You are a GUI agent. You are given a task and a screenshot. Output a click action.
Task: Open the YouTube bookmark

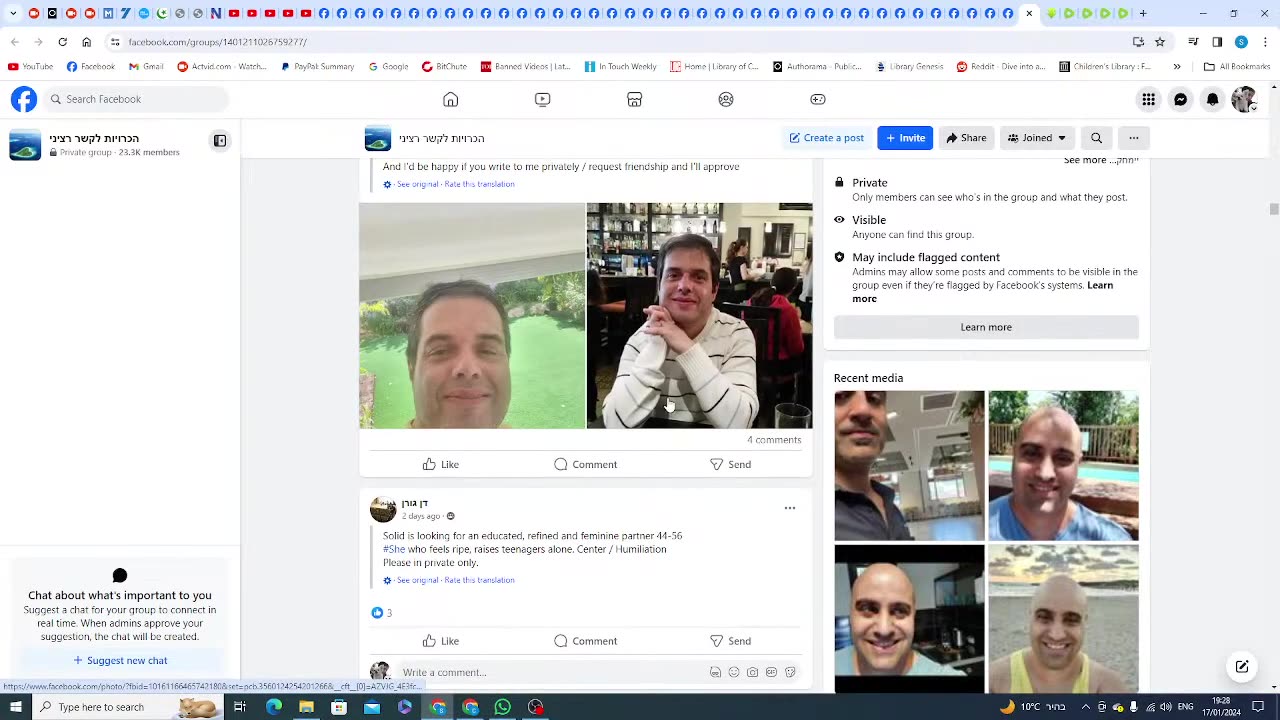[30, 67]
